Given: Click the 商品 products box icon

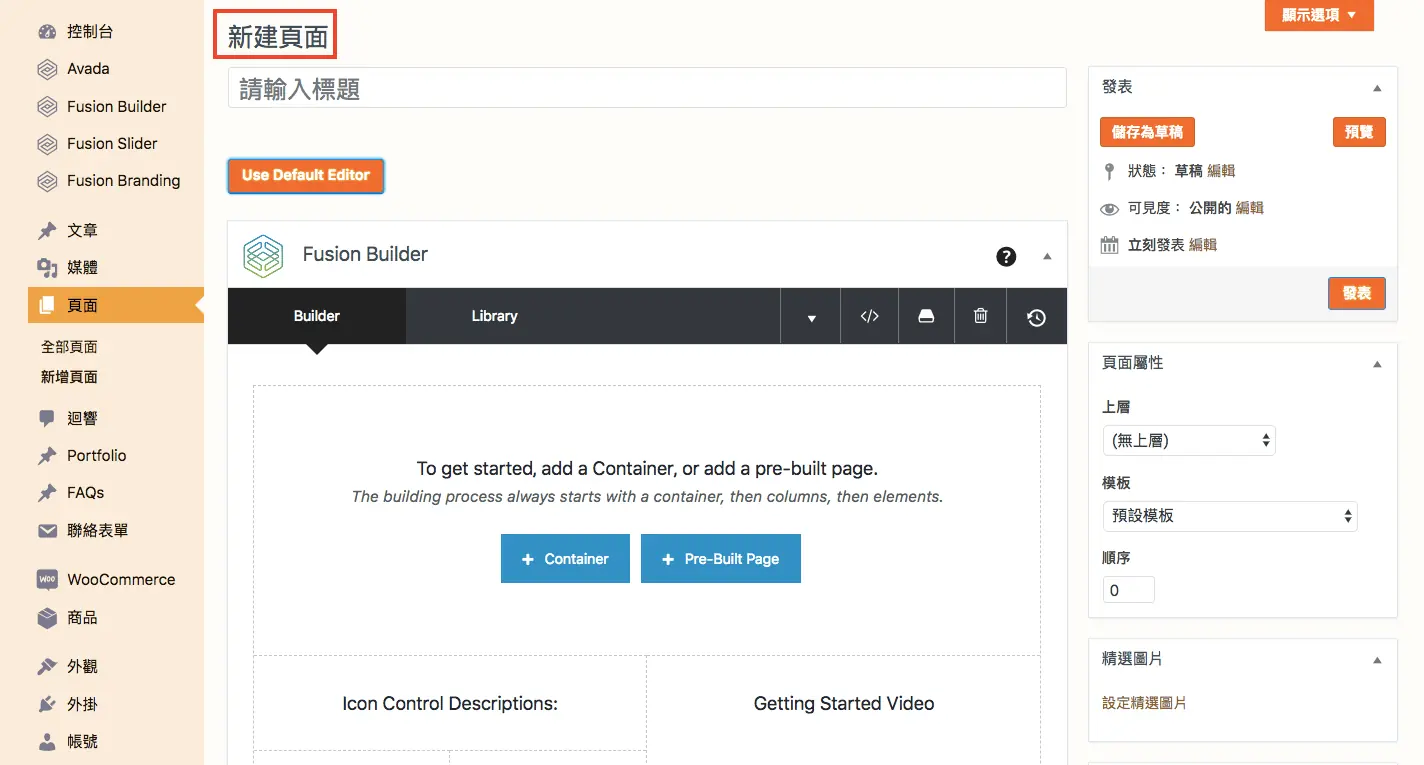Looking at the screenshot, I should [x=47, y=618].
